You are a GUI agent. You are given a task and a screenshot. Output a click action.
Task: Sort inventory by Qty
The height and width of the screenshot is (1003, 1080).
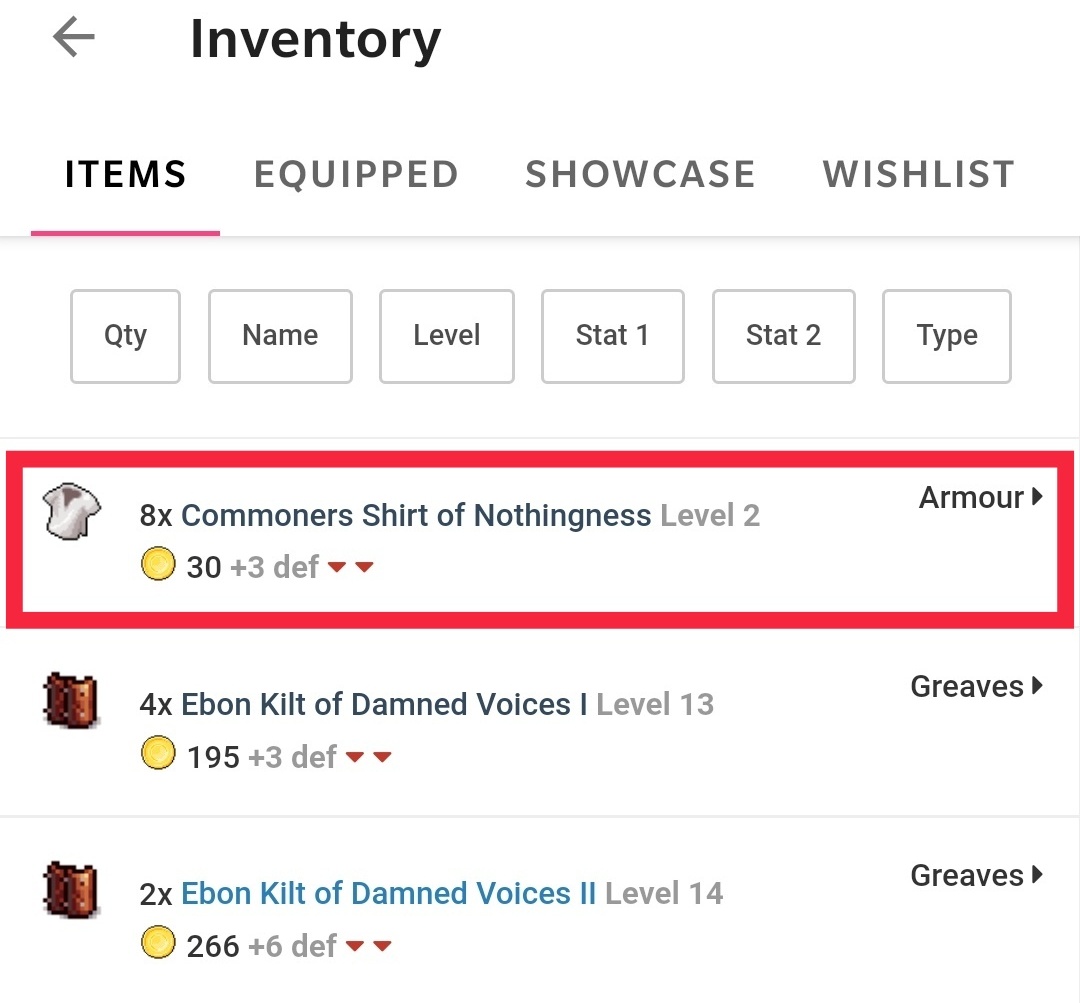[125, 336]
